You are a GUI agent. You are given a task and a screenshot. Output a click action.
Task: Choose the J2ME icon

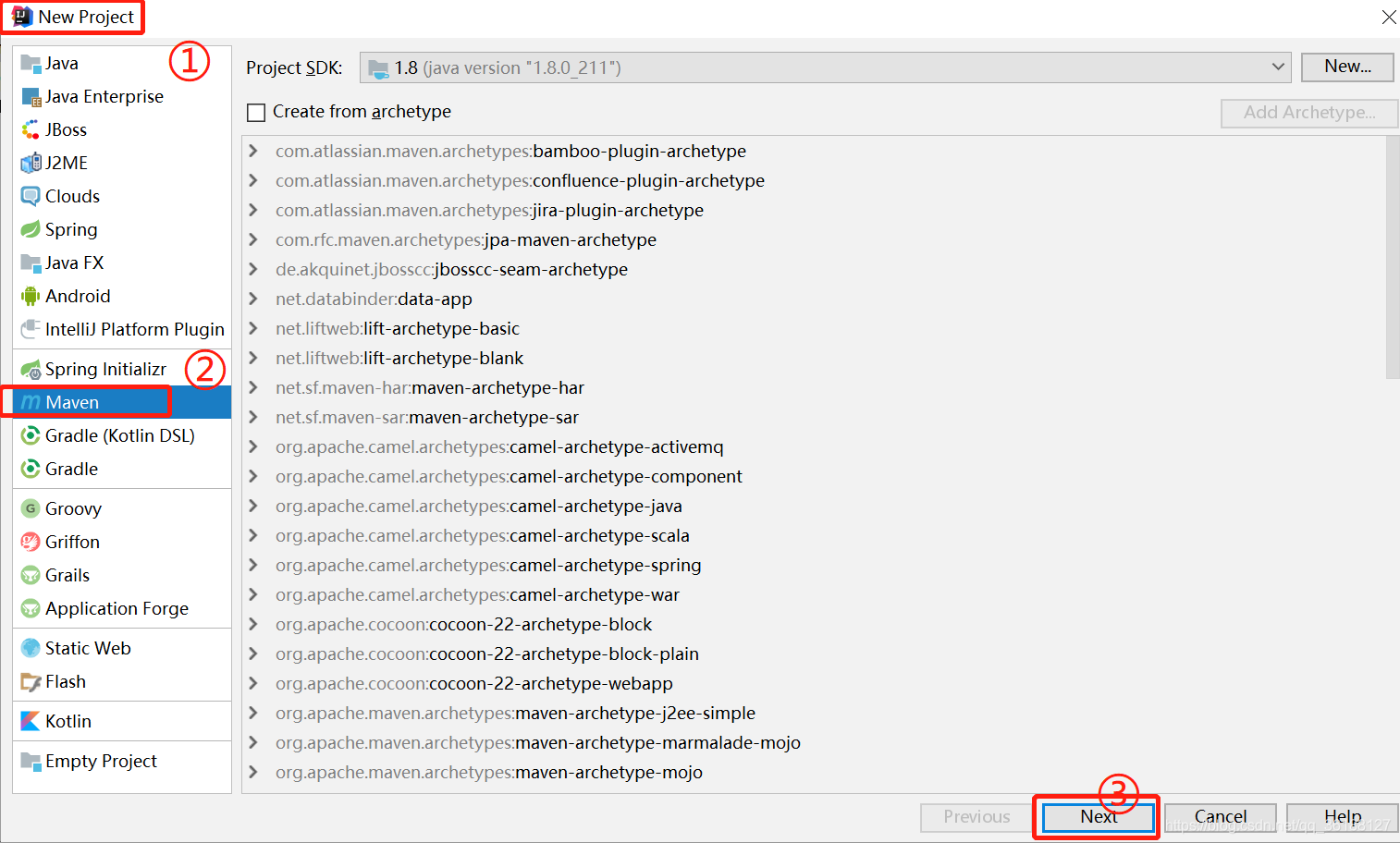[x=31, y=164]
